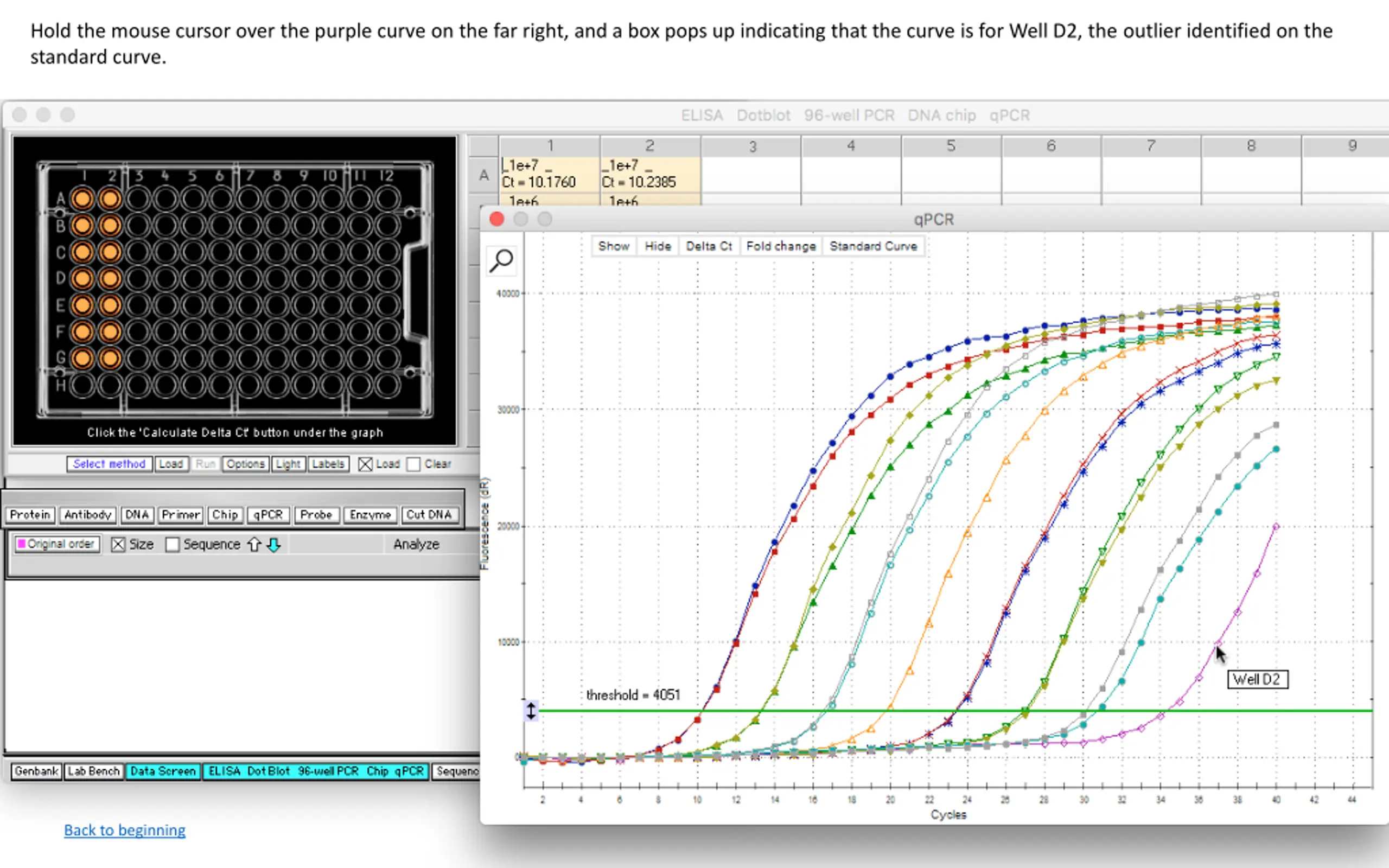
Task: Toggle the Size checkbox
Action: [x=118, y=544]
